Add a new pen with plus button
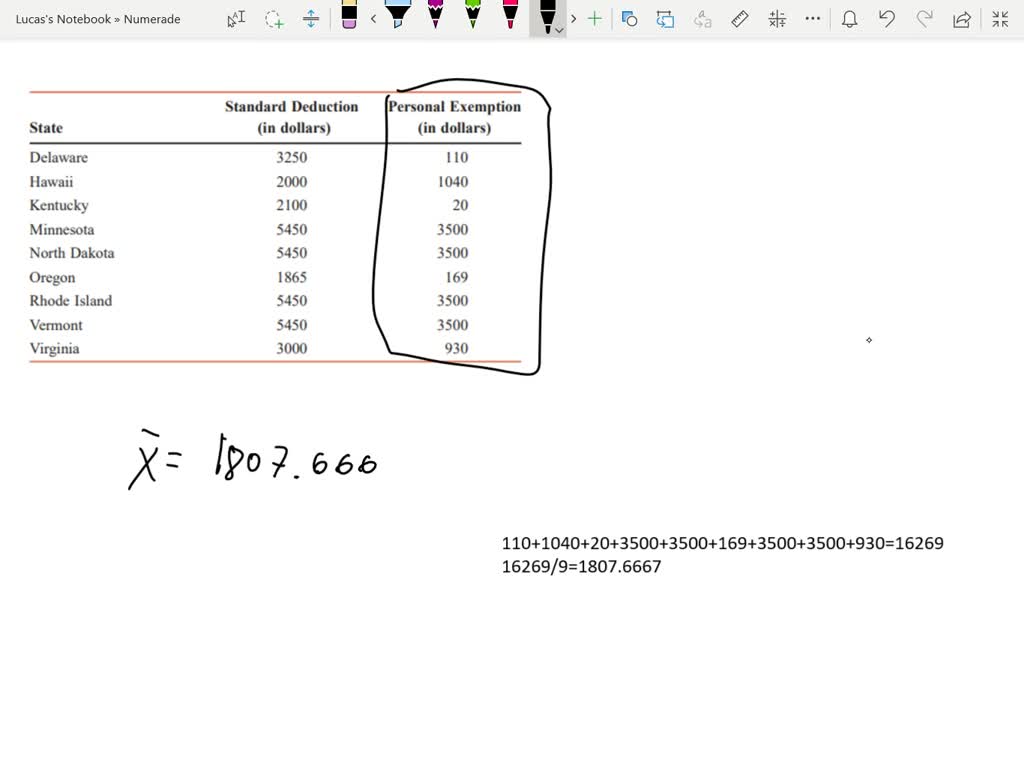 (x=594, y=18)
